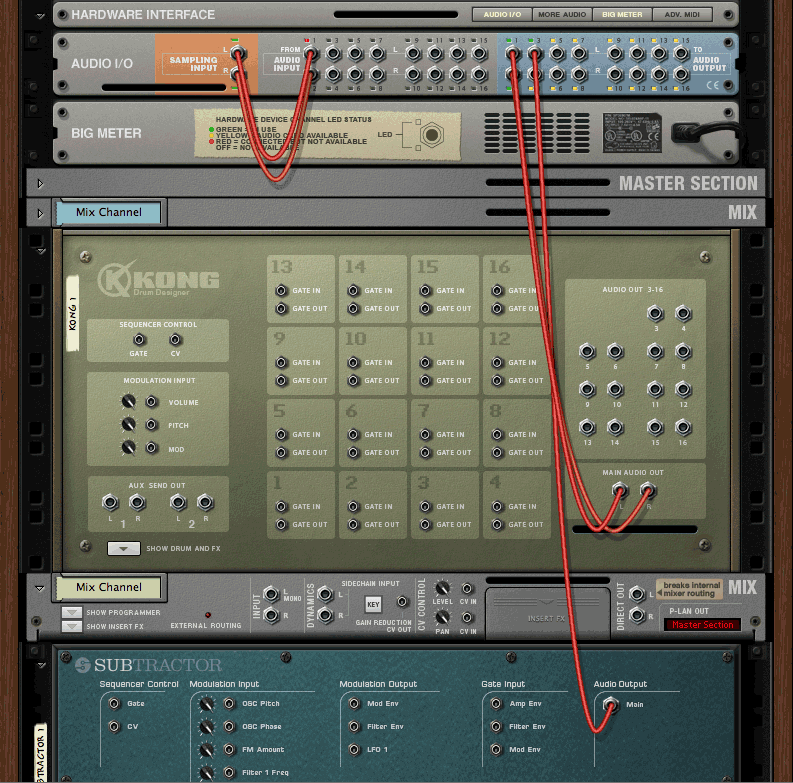
Task: Switch to the AUDIO I/O tab
Action: [502, 15]
